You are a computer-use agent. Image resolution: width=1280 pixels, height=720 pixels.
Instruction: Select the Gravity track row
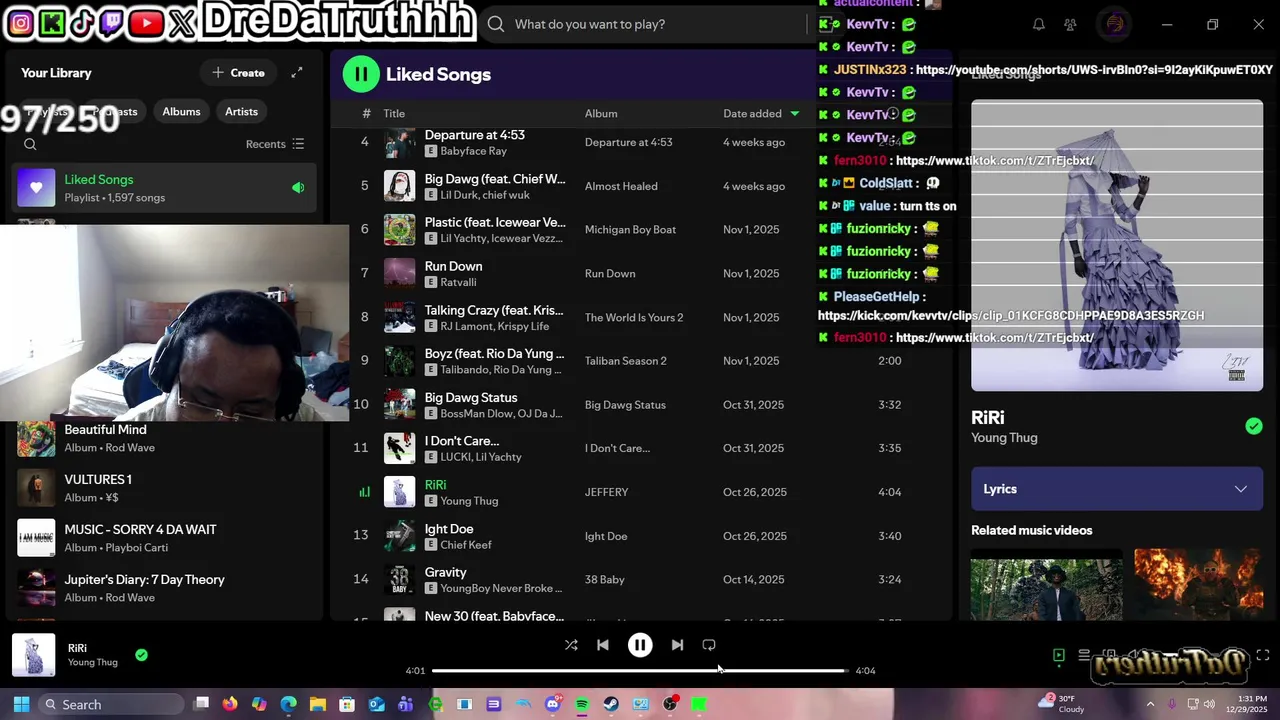[640, 579]
